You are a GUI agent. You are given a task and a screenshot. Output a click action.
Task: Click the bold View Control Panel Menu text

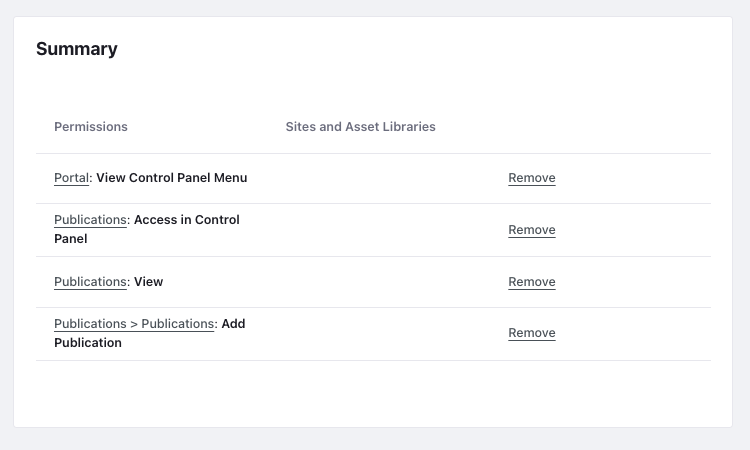point(172,178)
